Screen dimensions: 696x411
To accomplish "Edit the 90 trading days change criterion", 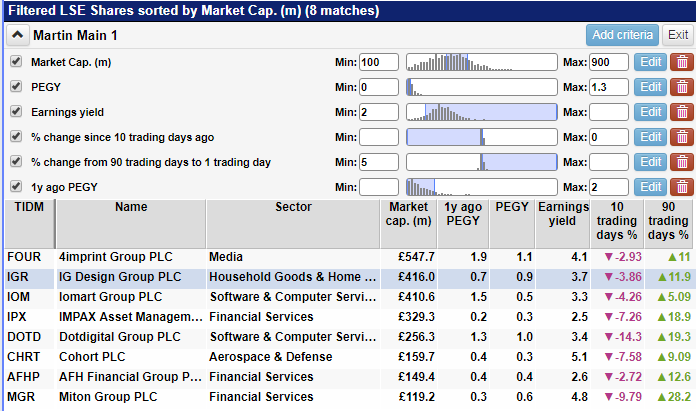I will (650, 162).
